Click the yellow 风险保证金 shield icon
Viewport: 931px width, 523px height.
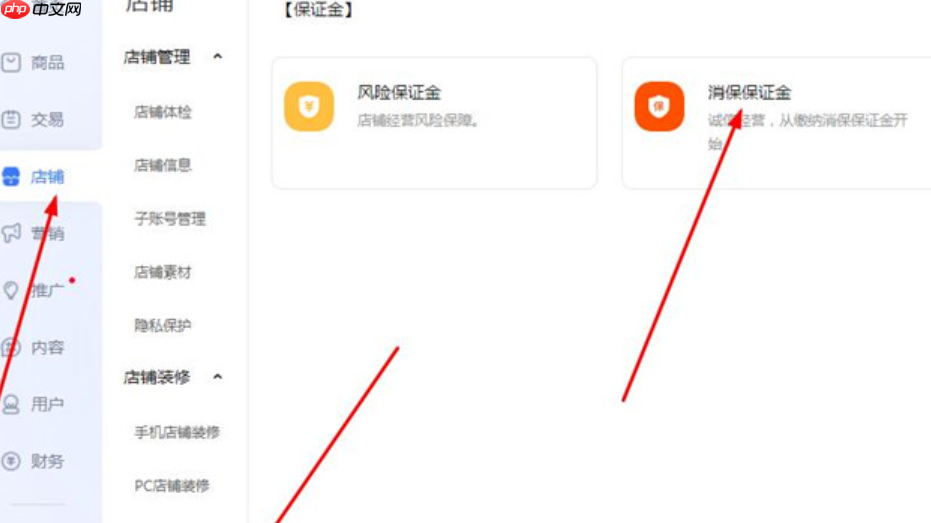(x=309, y=106)
